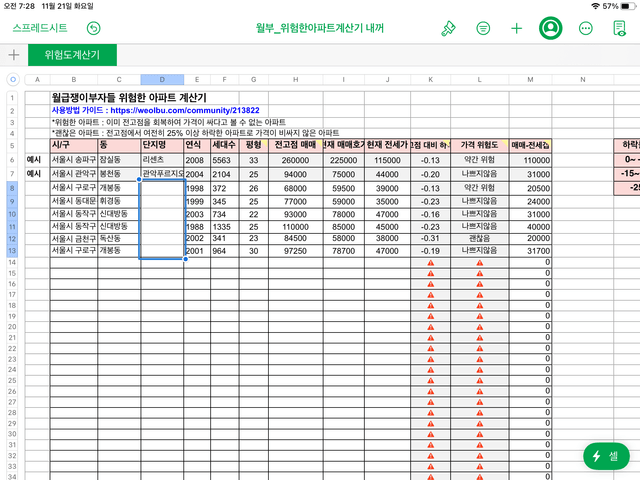Select row 14 header

12,262
